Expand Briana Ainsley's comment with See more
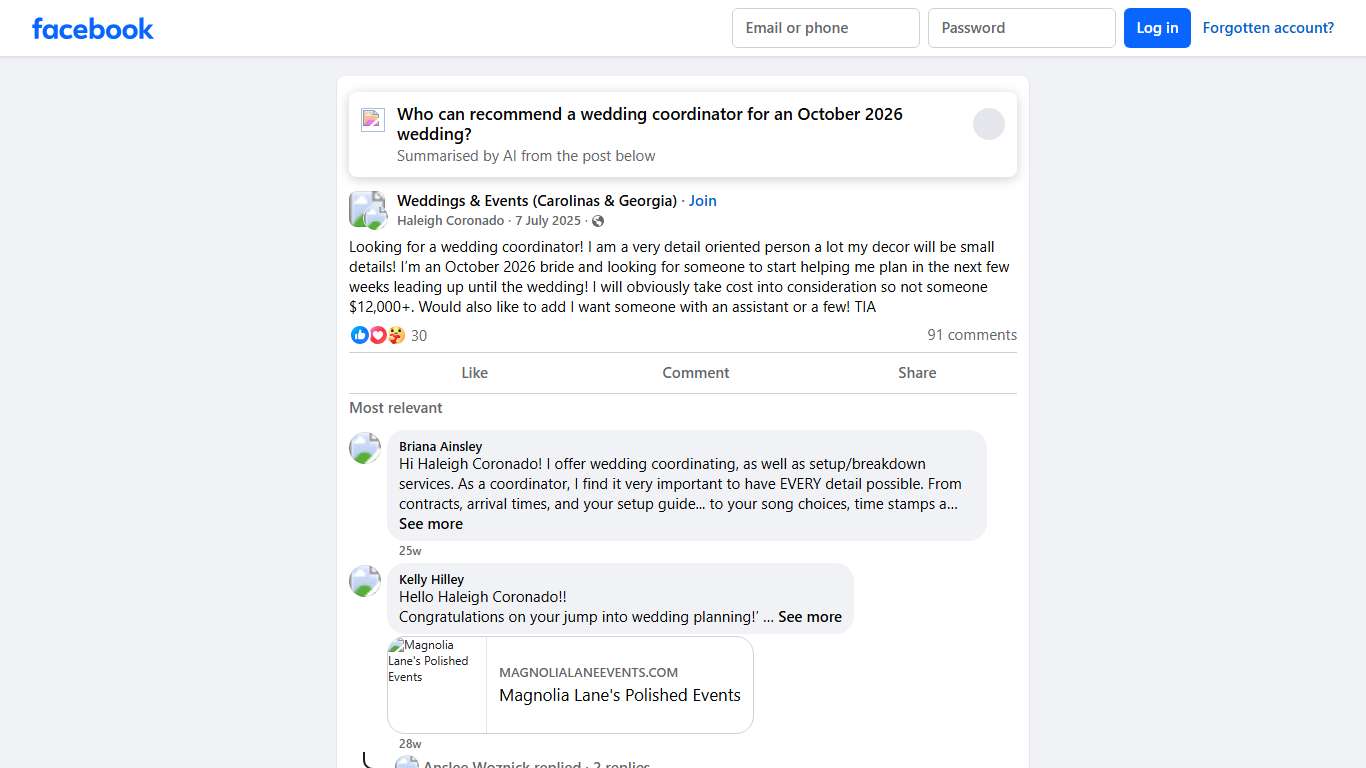The image size is (1366, 768). (x=431, y=524)
